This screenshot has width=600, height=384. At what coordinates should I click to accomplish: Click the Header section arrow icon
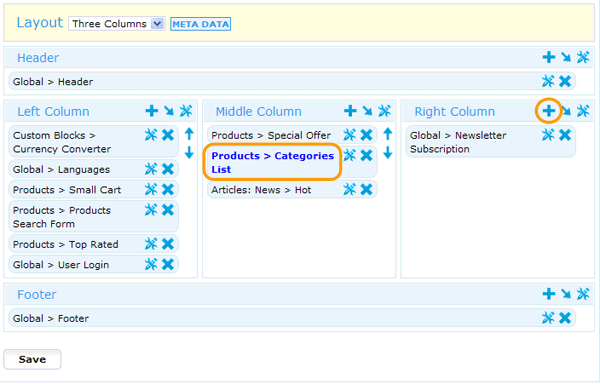coord(566,57)
